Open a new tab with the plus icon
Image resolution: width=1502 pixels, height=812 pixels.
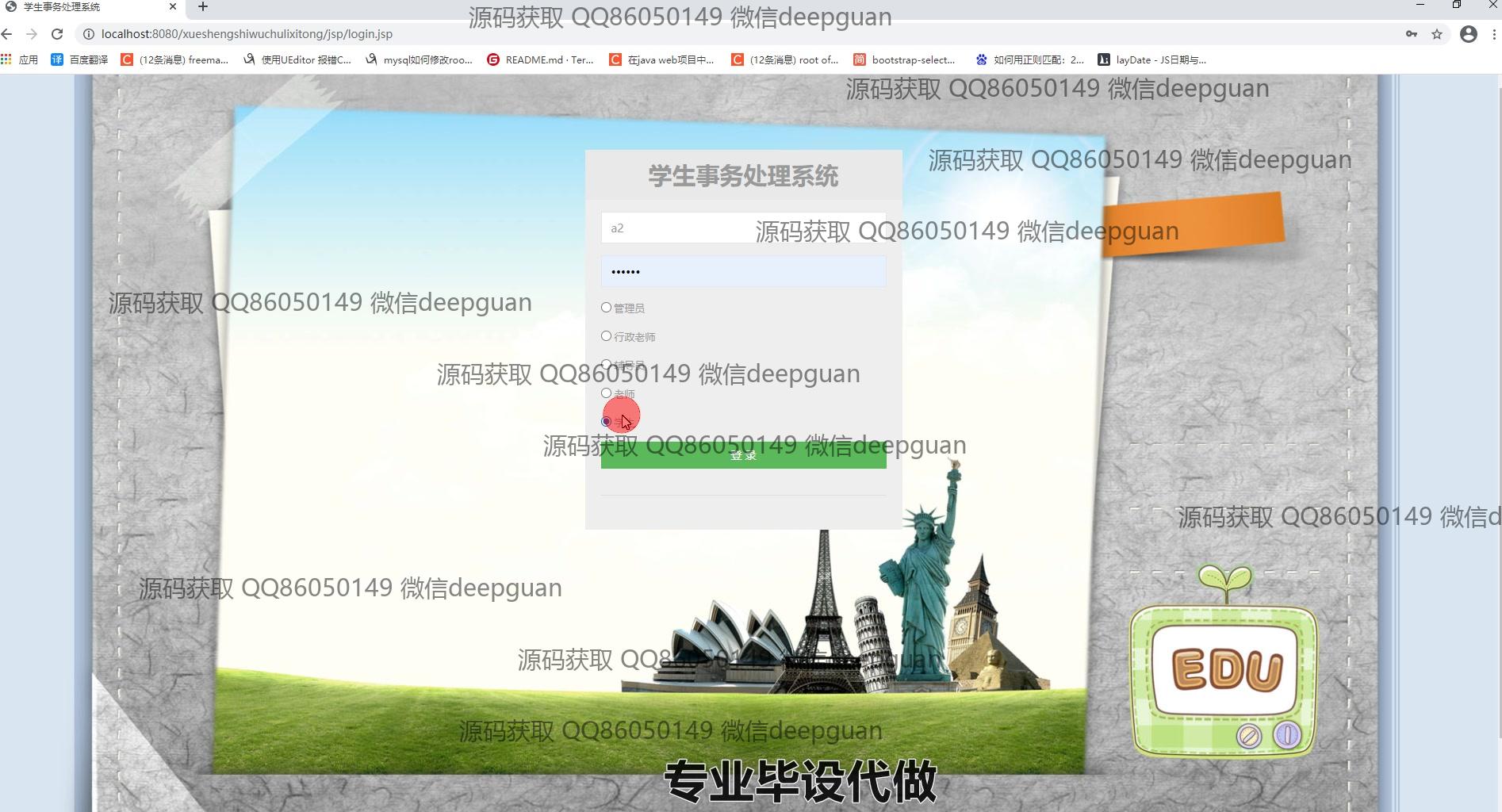point(203,7)
